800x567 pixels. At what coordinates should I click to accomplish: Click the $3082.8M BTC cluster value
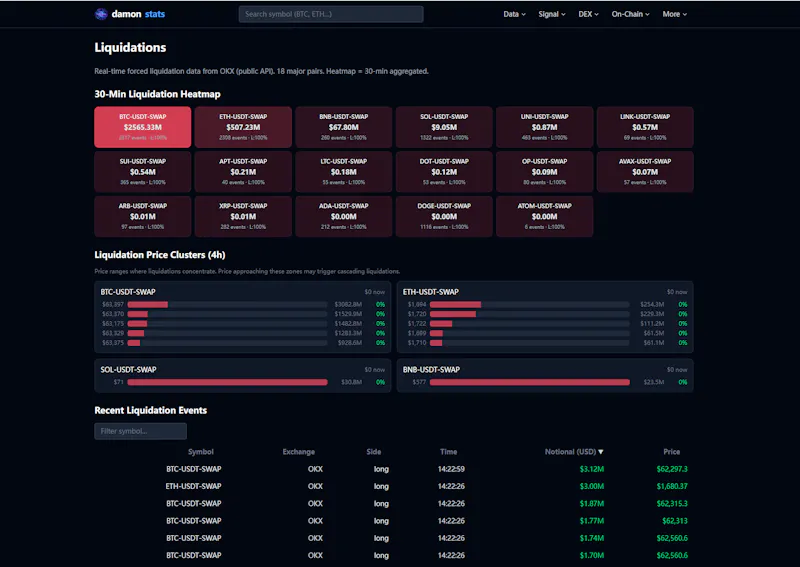pyautogui.click(x=348, y=305)
